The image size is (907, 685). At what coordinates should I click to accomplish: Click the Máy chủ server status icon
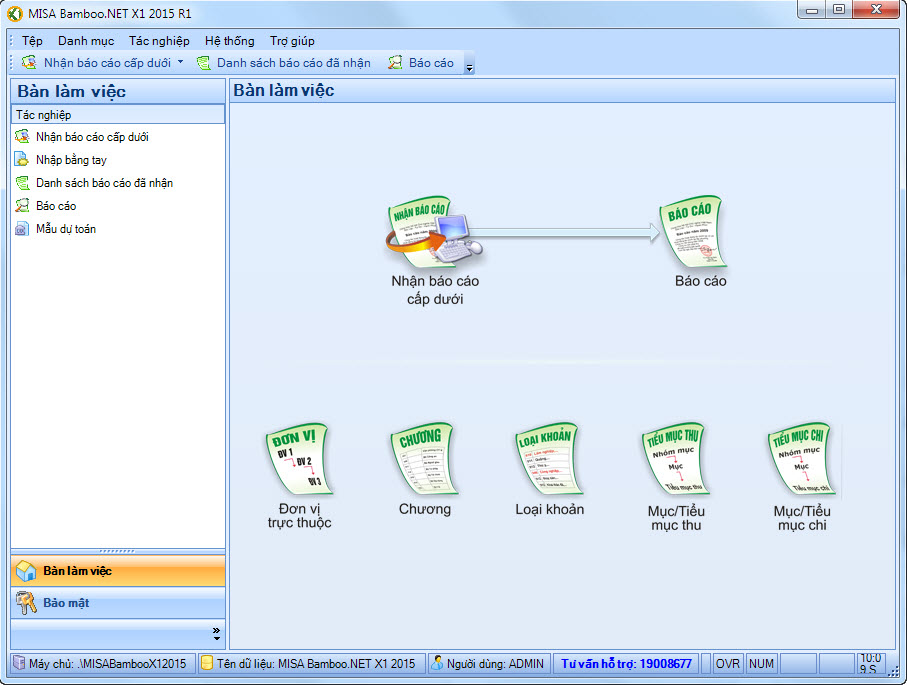coord(19,663)
